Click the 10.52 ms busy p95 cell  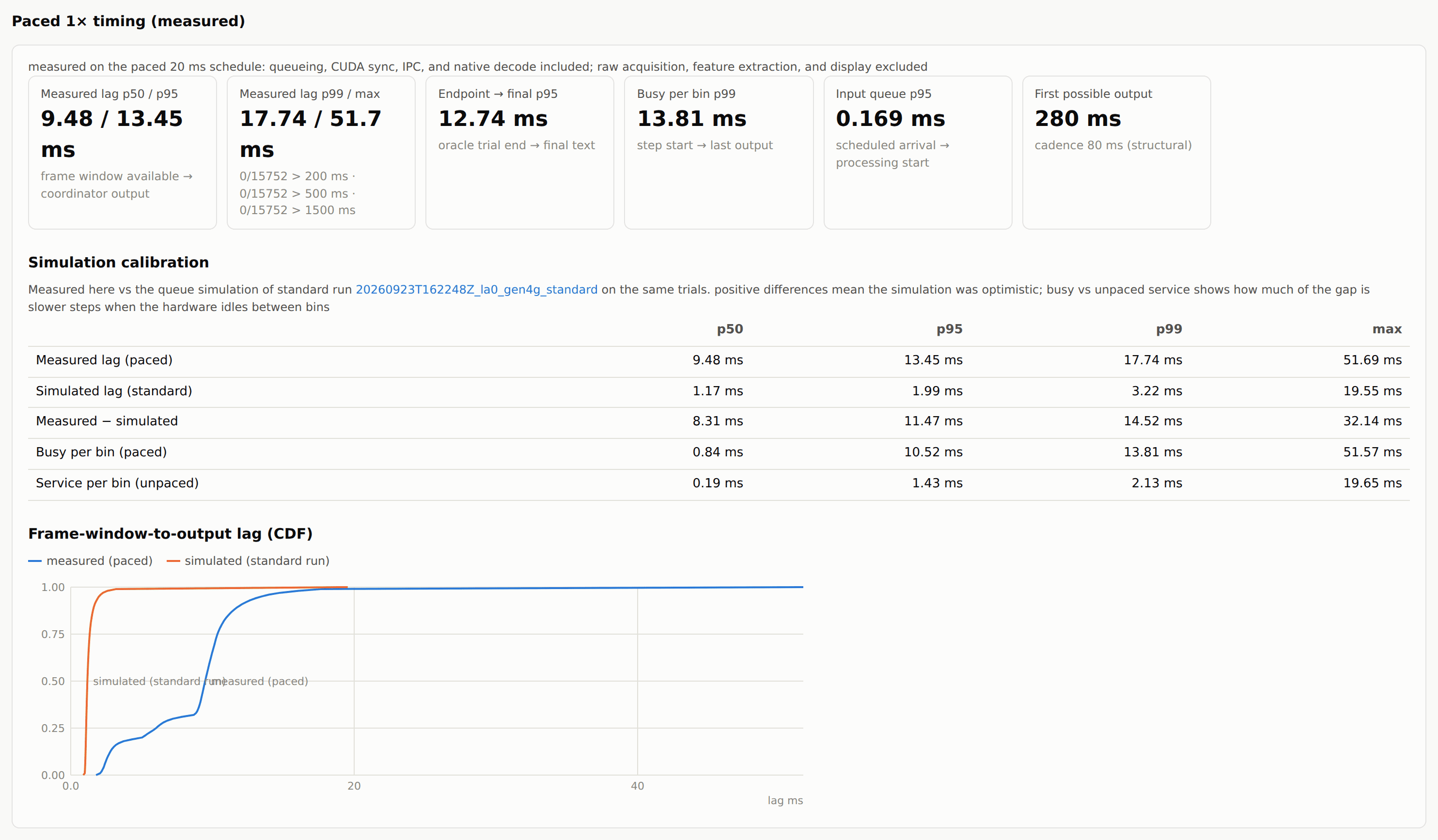pos(933,452)
